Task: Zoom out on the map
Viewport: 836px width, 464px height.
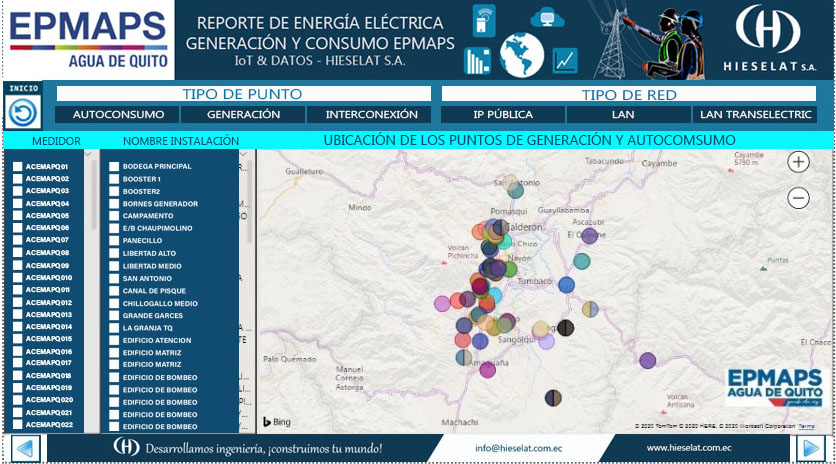Action: (x=798, y=198)
